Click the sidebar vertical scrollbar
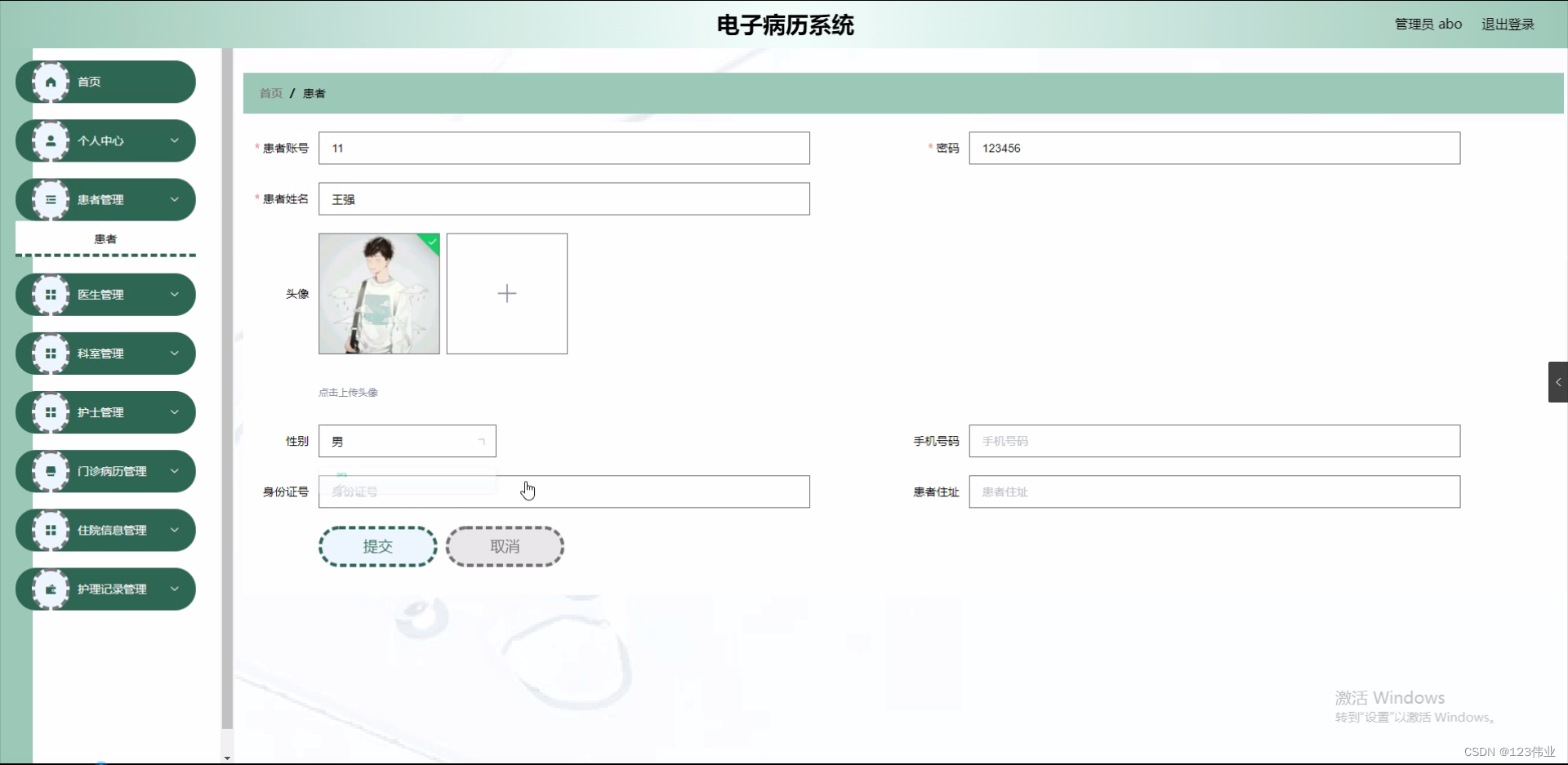 pyautogui.click(x=227, y=388)
